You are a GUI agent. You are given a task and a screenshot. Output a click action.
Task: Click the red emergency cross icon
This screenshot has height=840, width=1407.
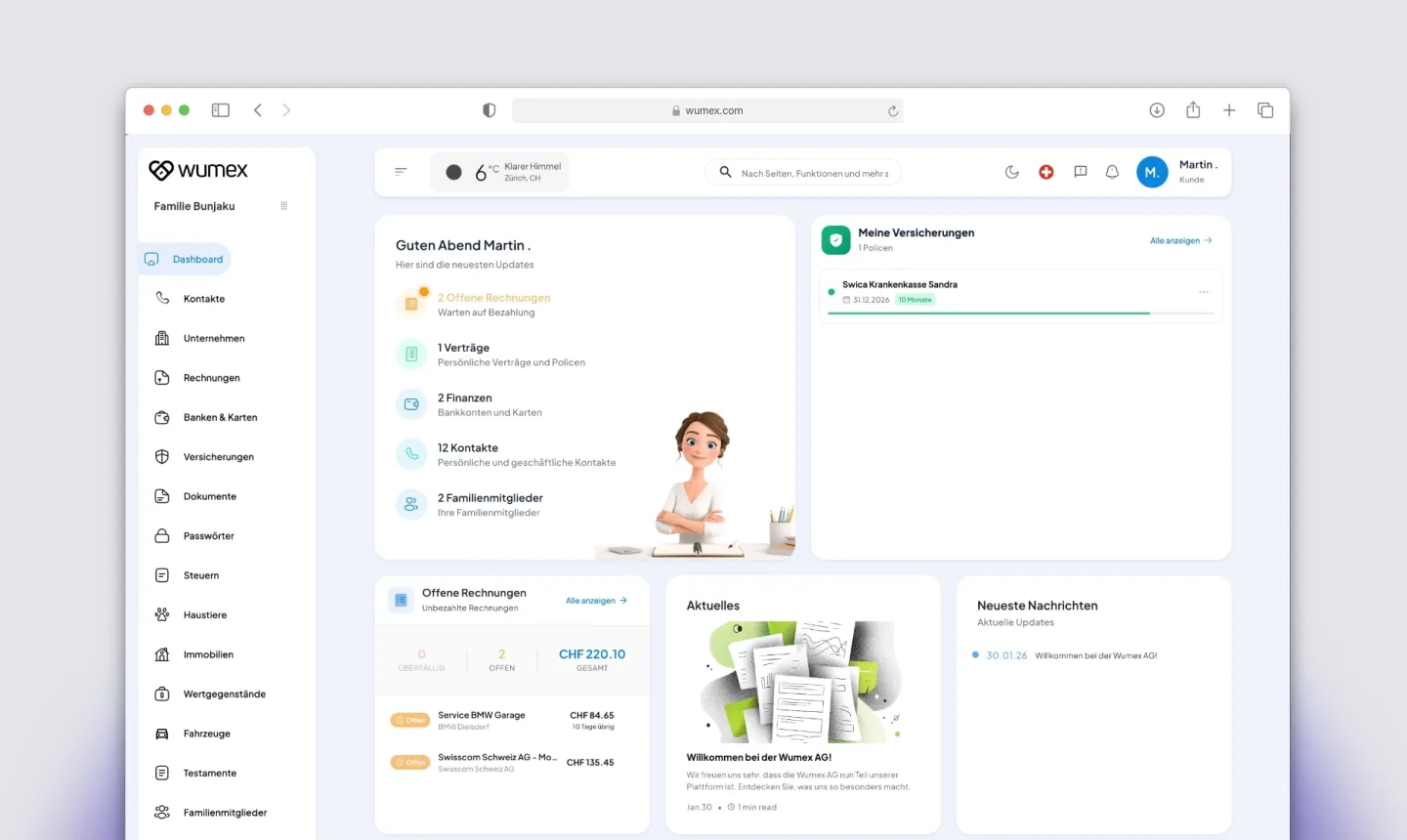click(x=1045, y=172)
